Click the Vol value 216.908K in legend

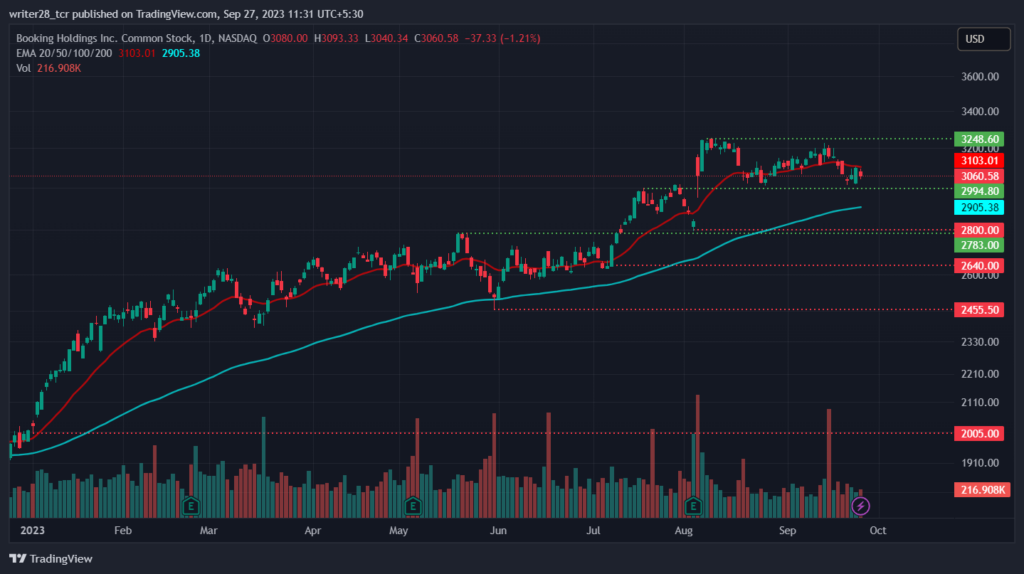[x=59, y=69]
